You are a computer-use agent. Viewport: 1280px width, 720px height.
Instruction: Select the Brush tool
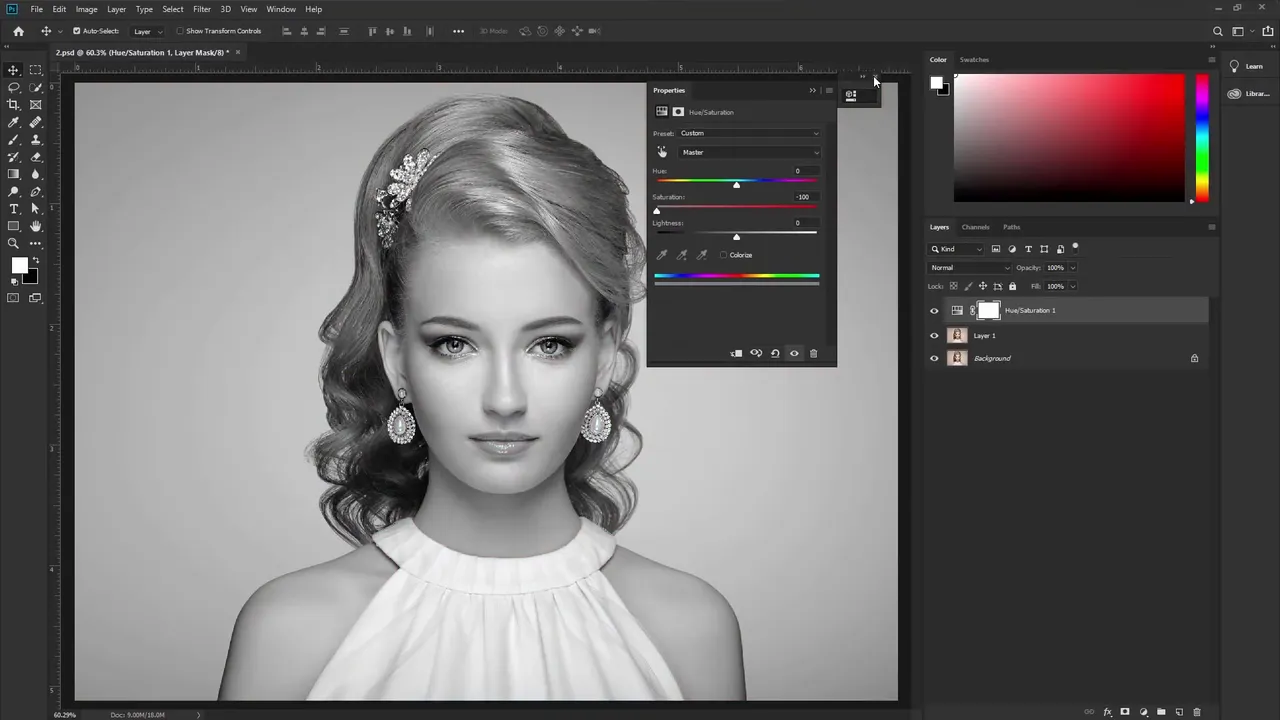14,140
